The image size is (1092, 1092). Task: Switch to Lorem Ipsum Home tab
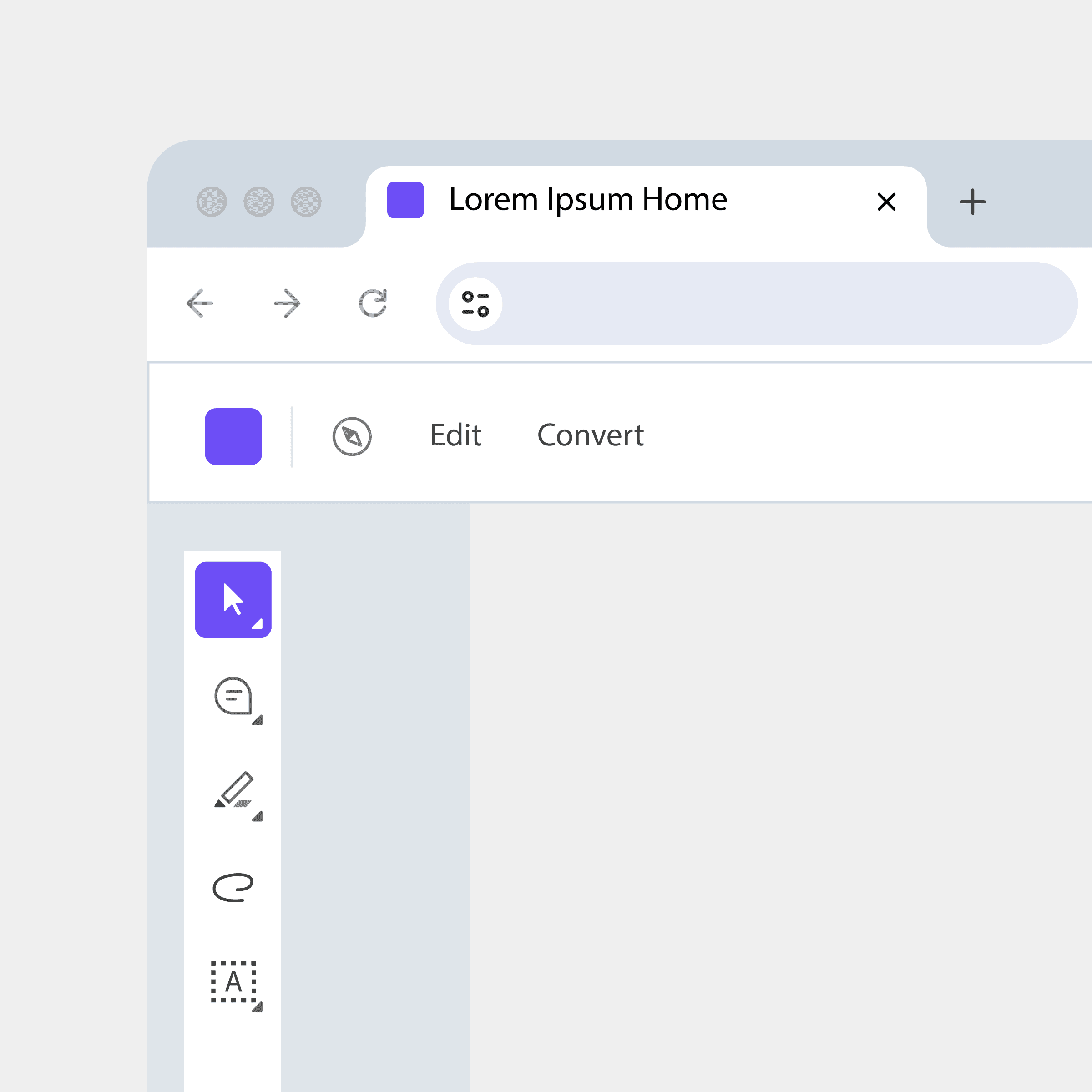tap(588, 200)
